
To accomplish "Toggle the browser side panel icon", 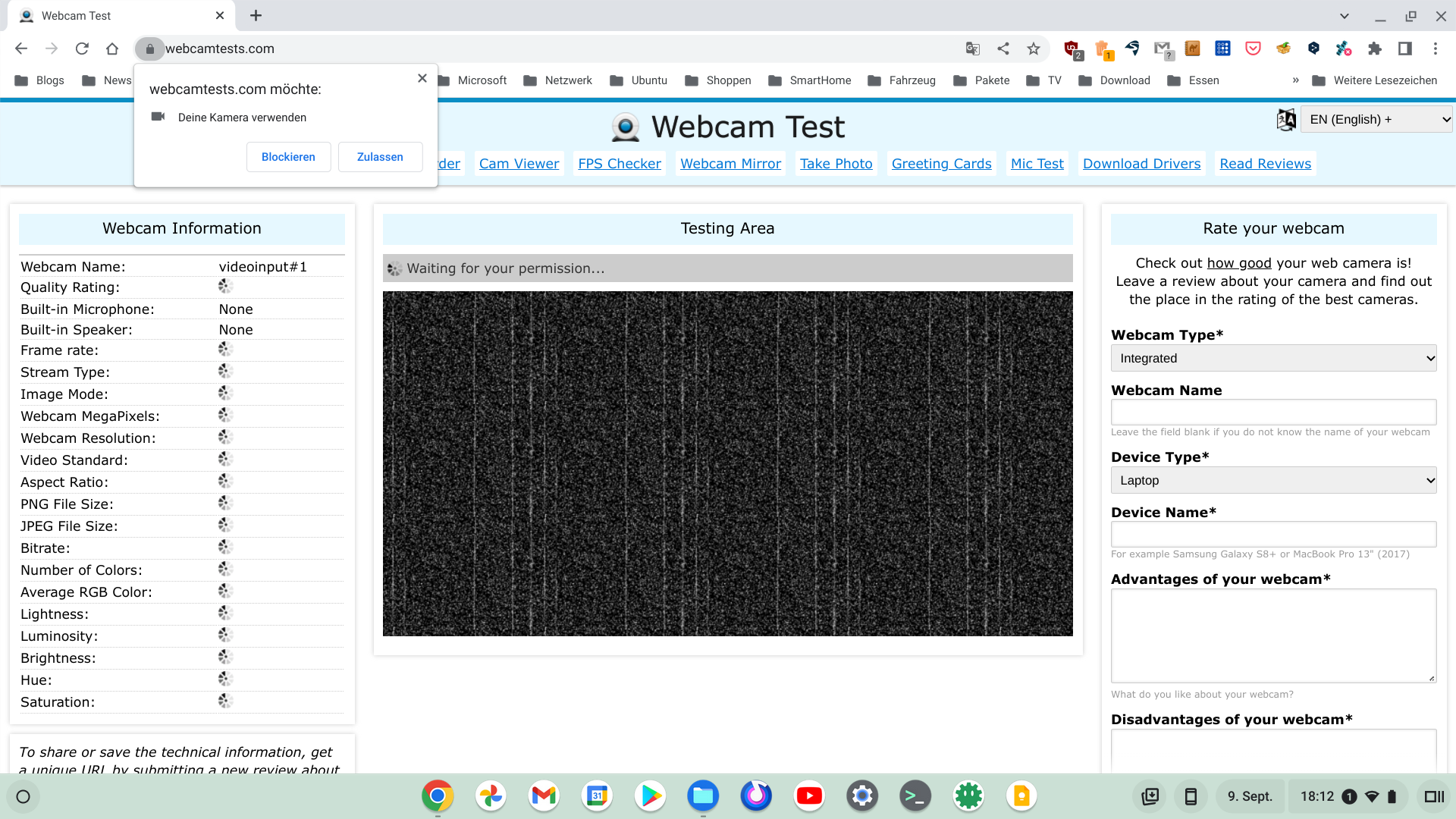I will click(1405, 49).
